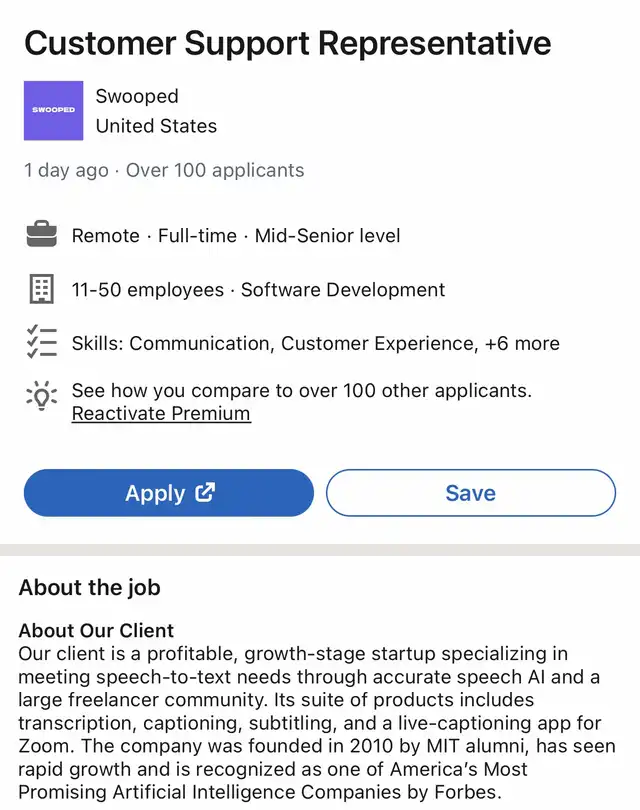This screenshot has width=640, height=810.
Task: Click the briefcase job type icon
Action: click(41, 236)
